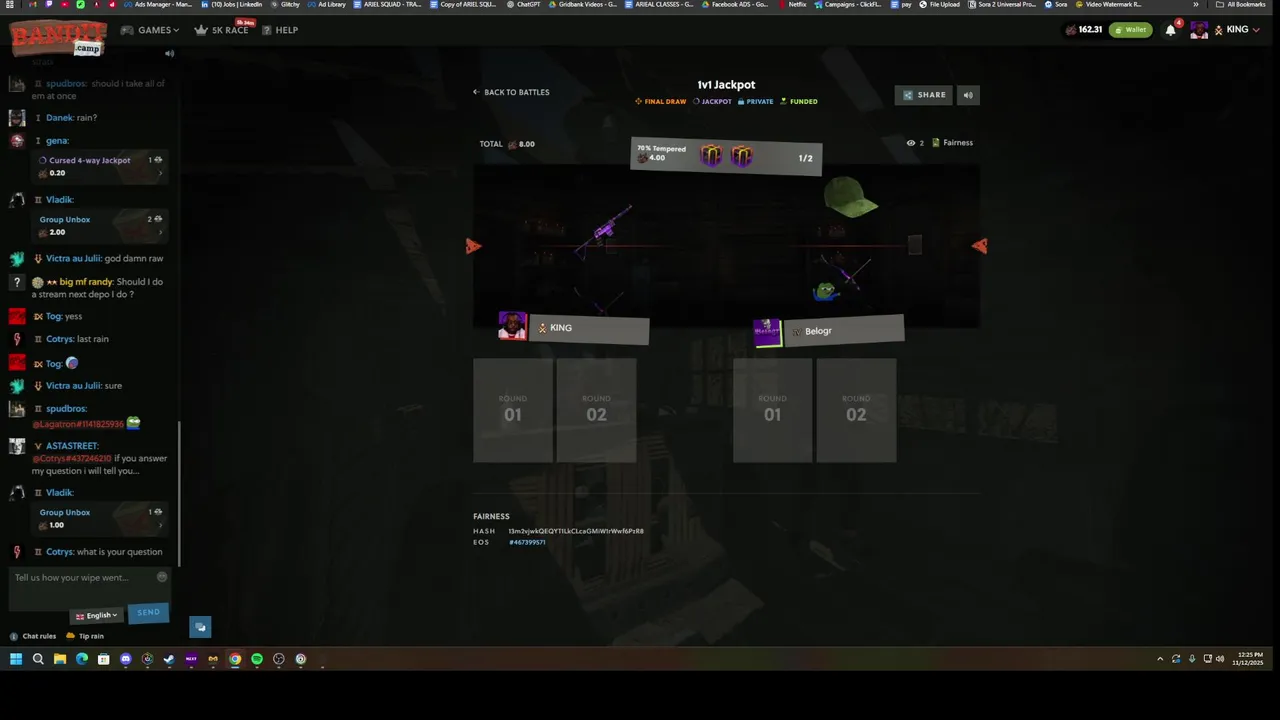Click the fairness HASH value
The height and width of the screenshot is (720, 1280).
(576, 531)
